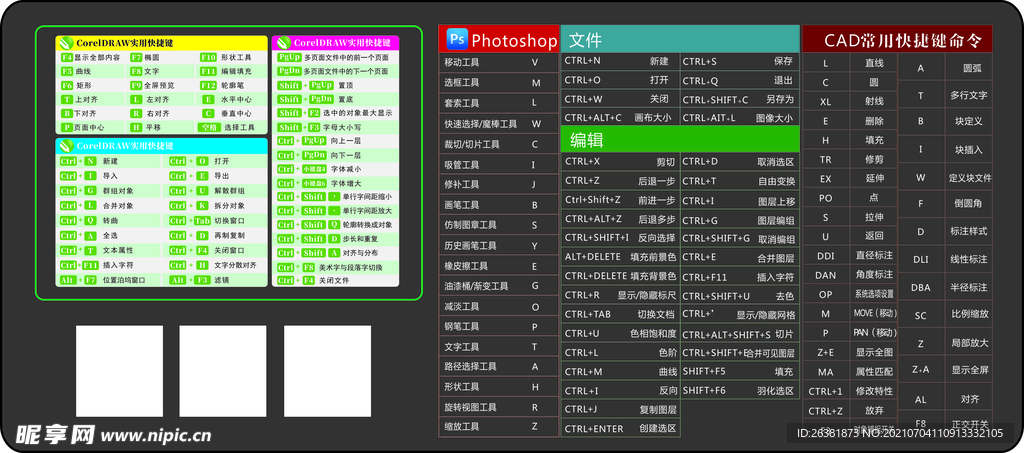Click the 小键盘6 badge beside 字体增大
Screen dimensions: 1024x453
(313, 183)
